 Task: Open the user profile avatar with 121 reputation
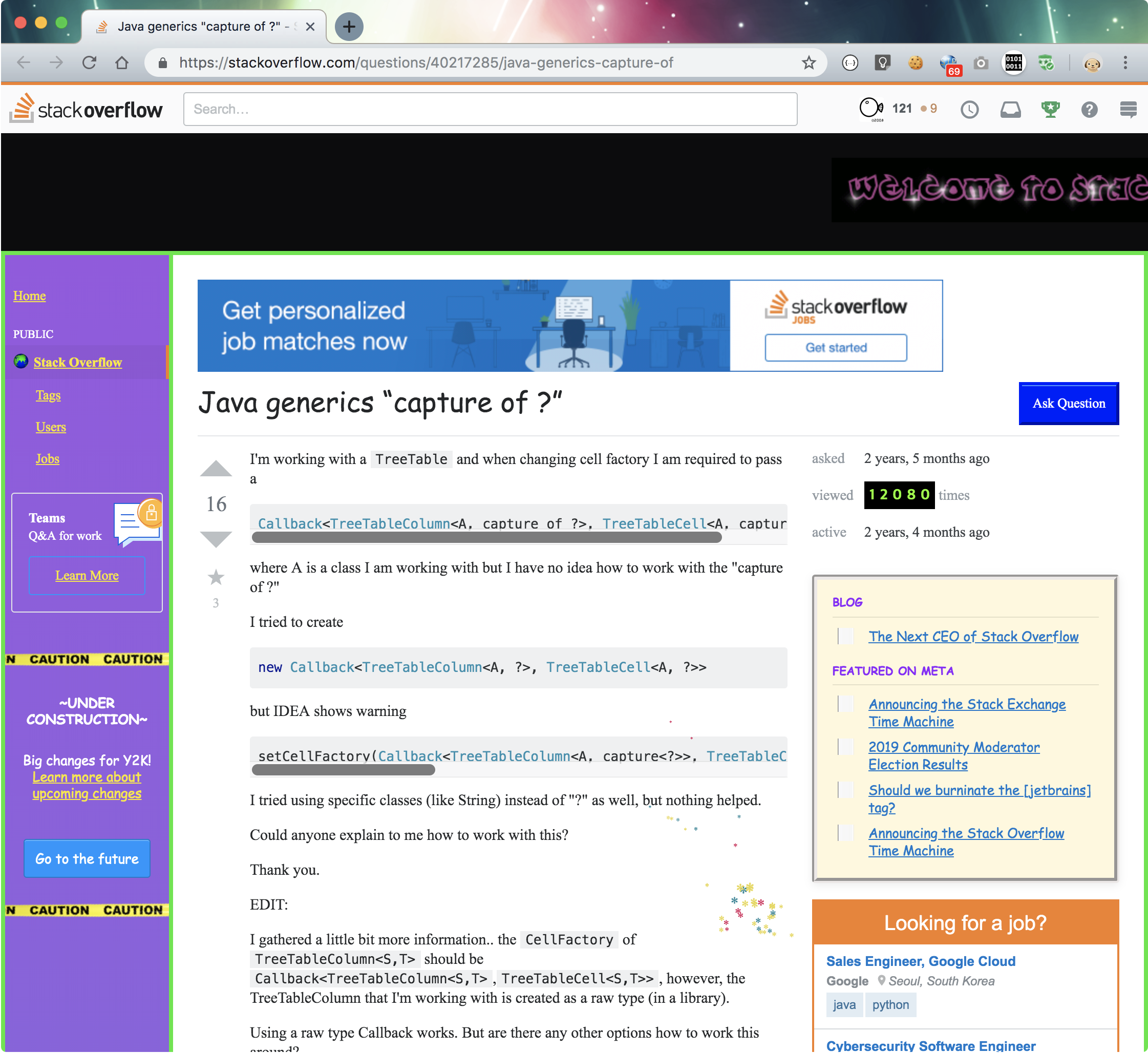(871, 108)
